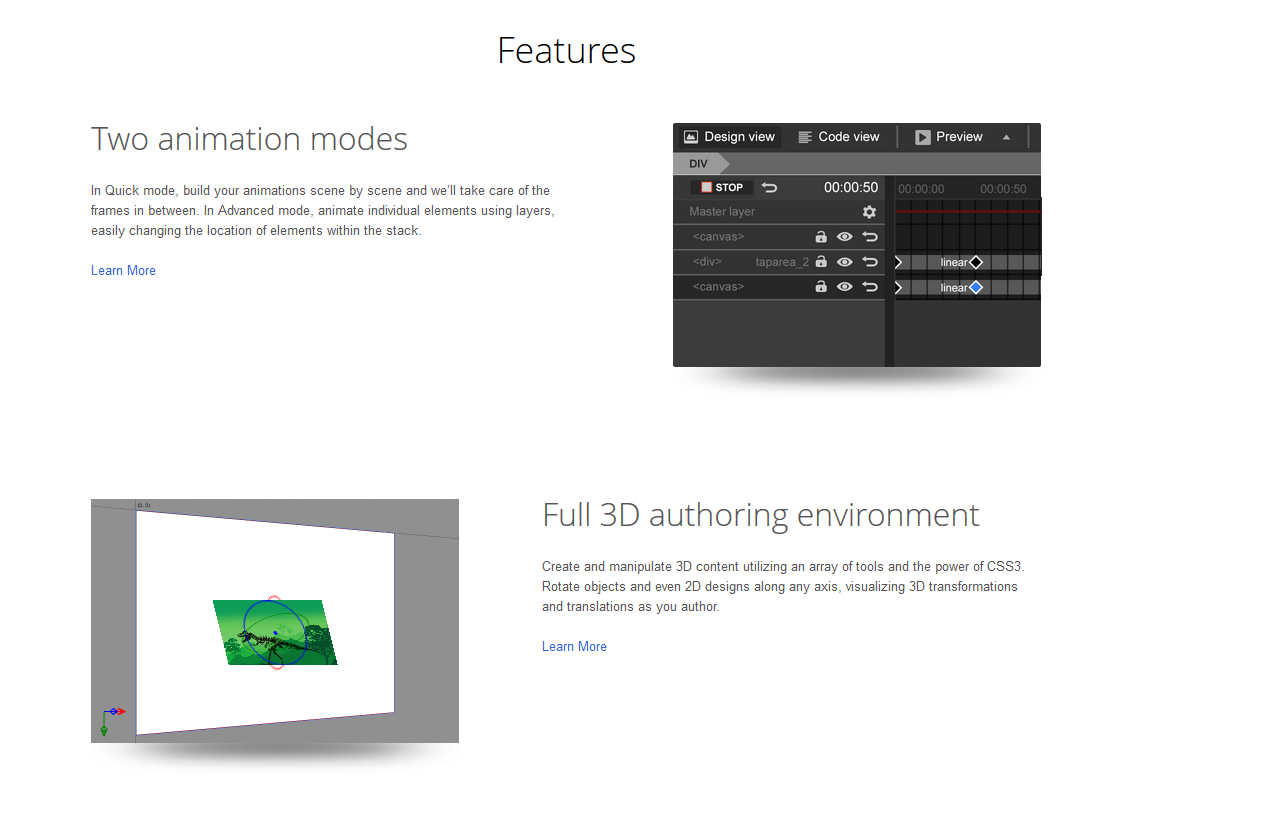Click the loop icon on the bottom canvas layer
Viewport: 1272px width, 830px height.
tap(870, 287)
